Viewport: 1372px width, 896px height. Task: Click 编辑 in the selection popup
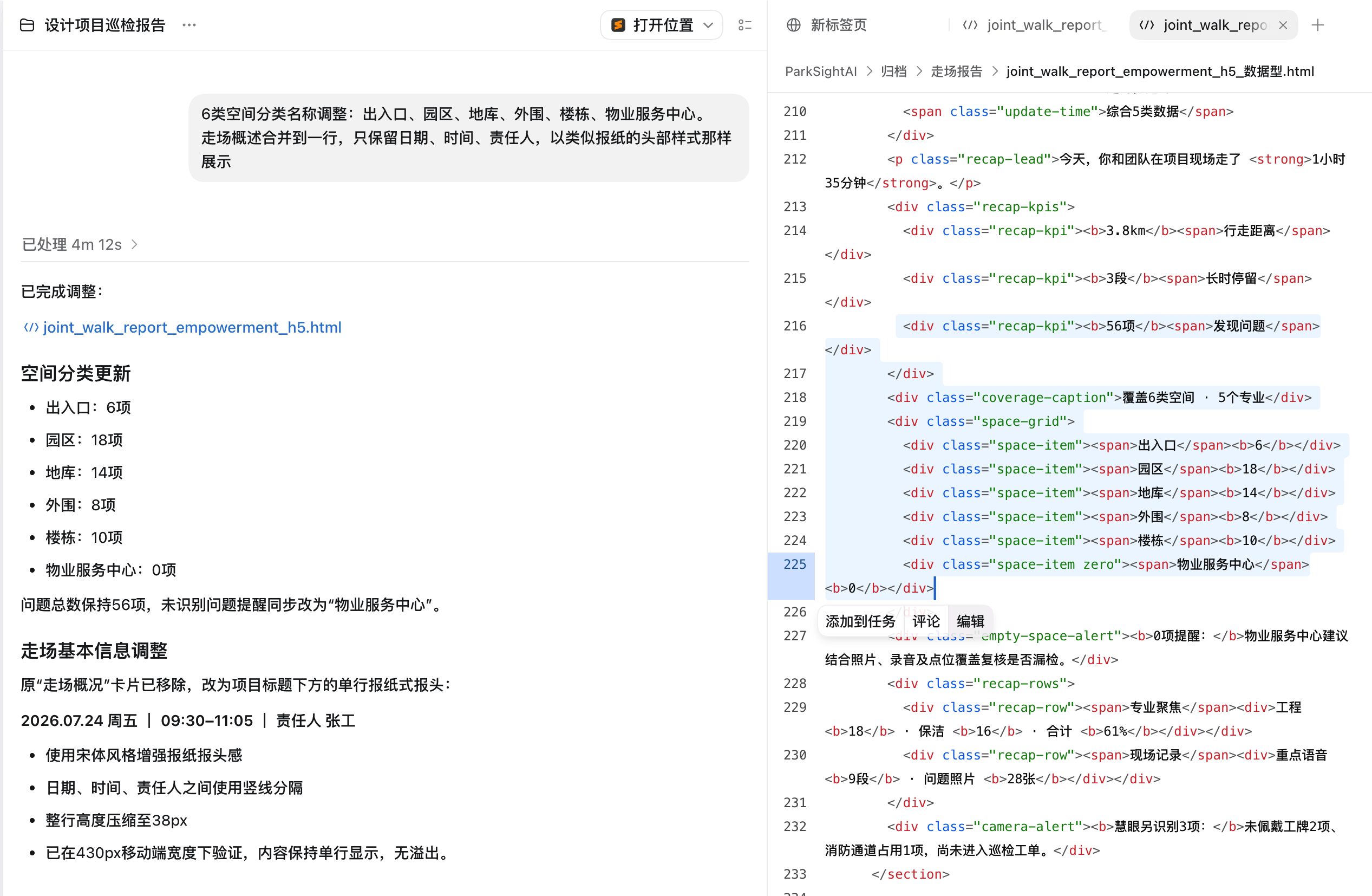tap(970, 621)
